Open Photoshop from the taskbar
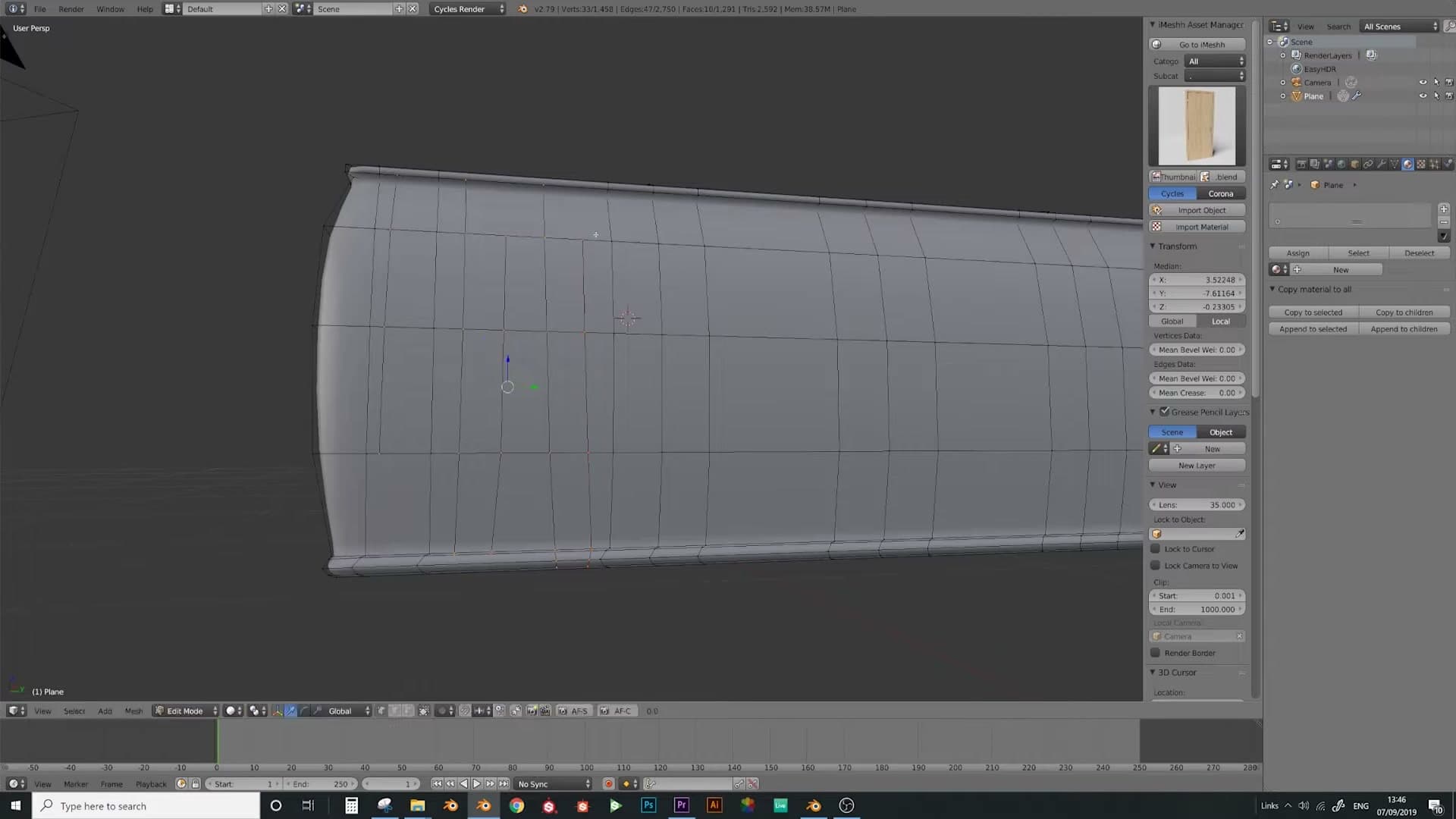Image resolution: width=1456 pixels, height=819 pixels. tap(648, 805)
